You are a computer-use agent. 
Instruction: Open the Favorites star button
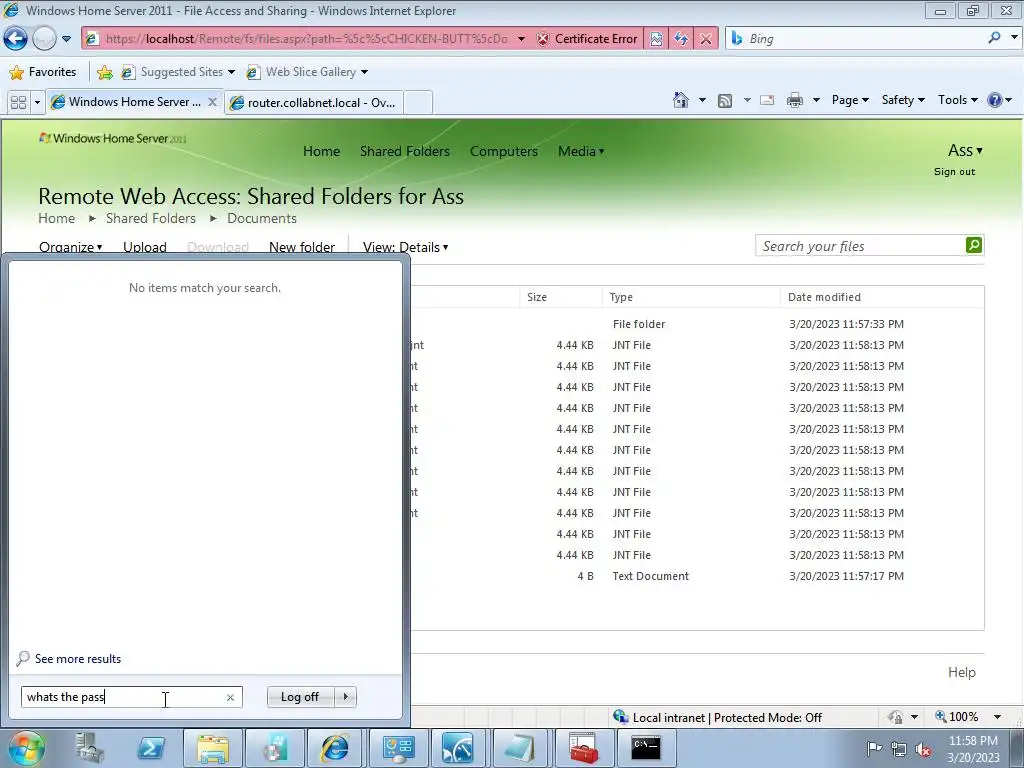tap(43, 72)
